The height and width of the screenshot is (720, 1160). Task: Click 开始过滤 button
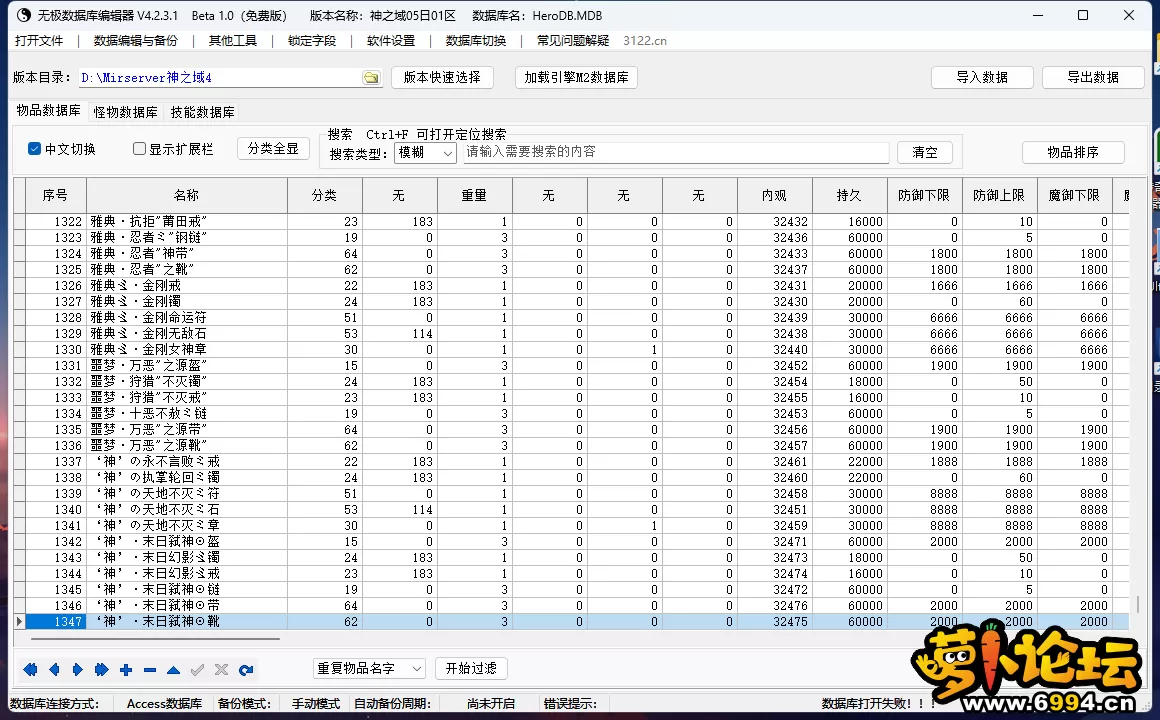pos(471,668)
